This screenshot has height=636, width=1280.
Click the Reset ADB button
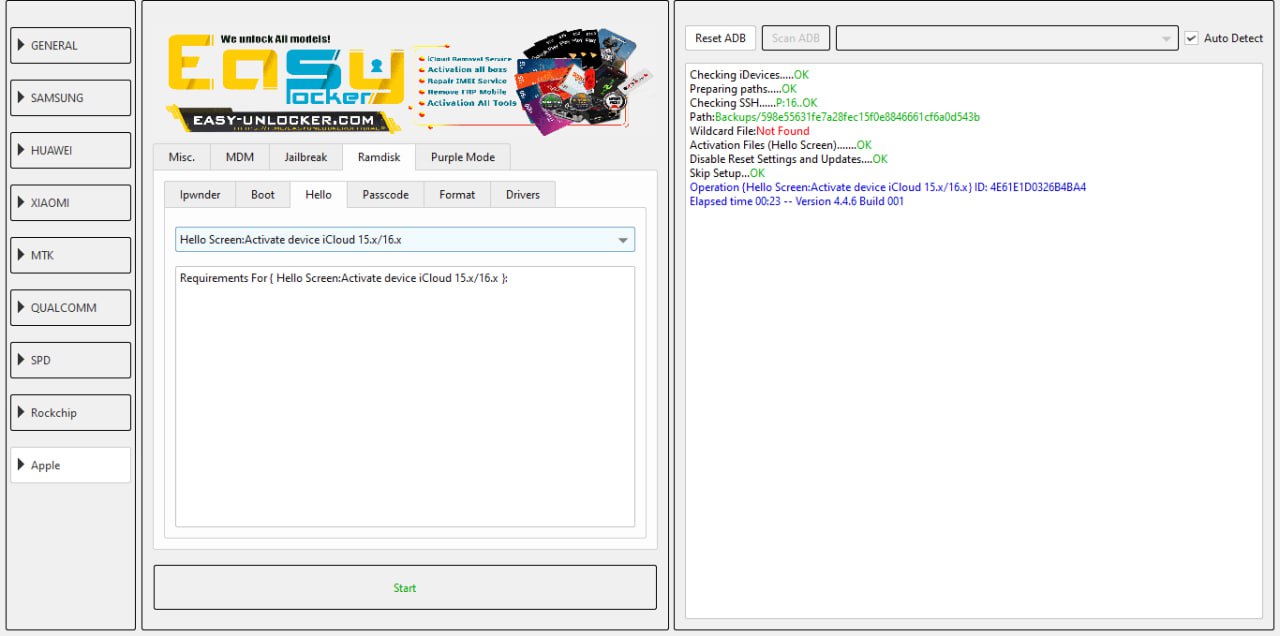coord(720,38)
